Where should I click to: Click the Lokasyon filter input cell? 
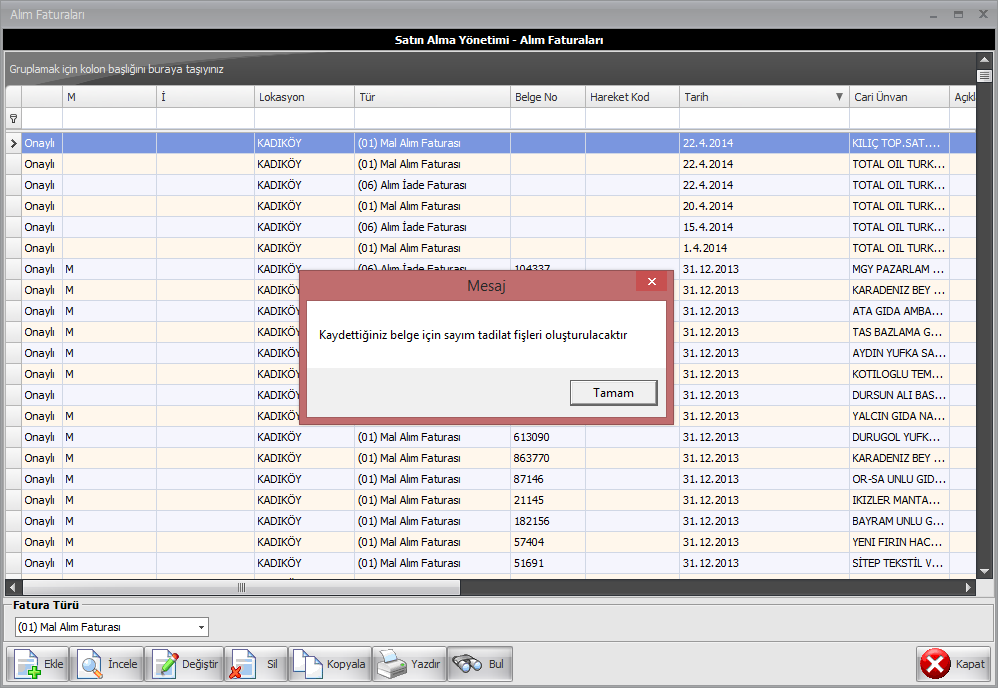click(x=304, y=118)
